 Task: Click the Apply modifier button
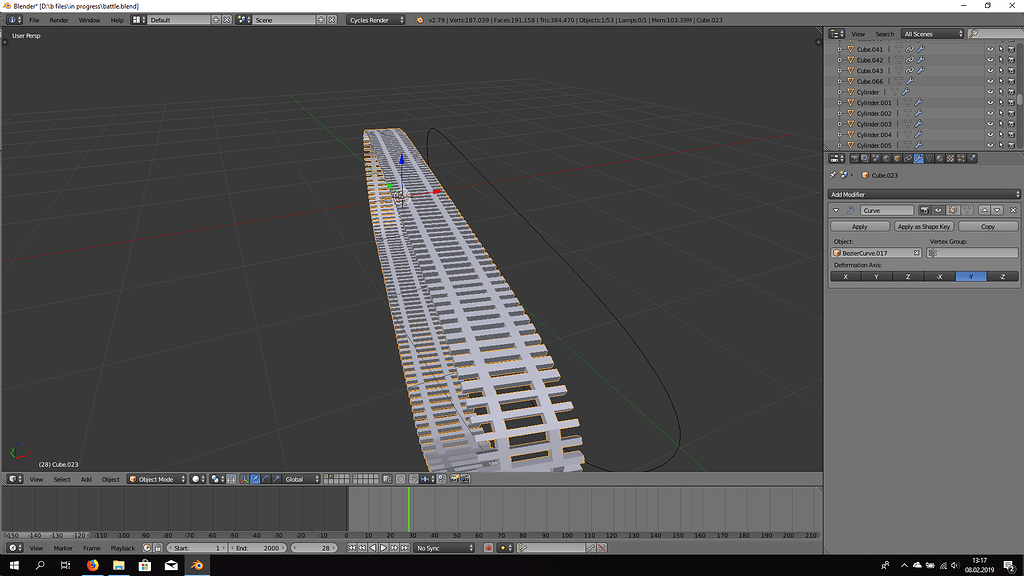click(859, 227)
